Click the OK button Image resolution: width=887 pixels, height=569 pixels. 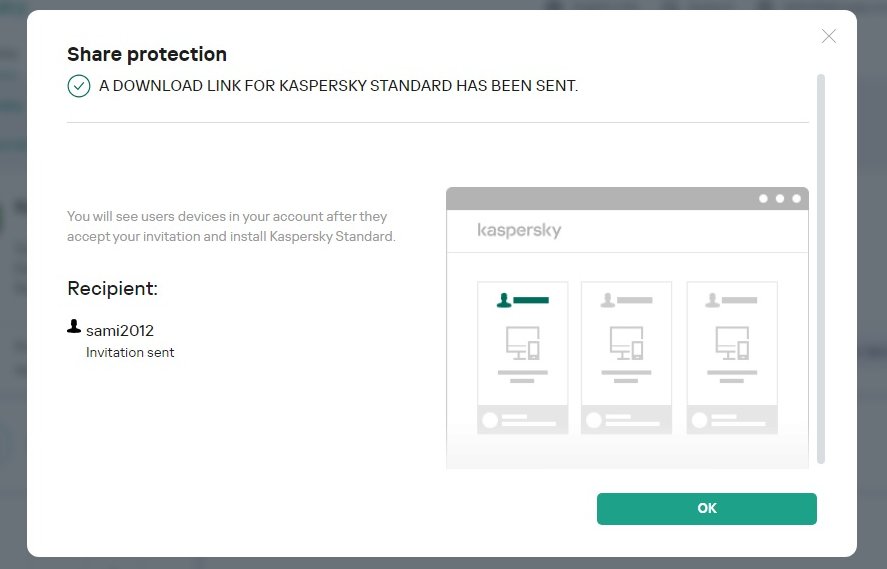point(706,508)
